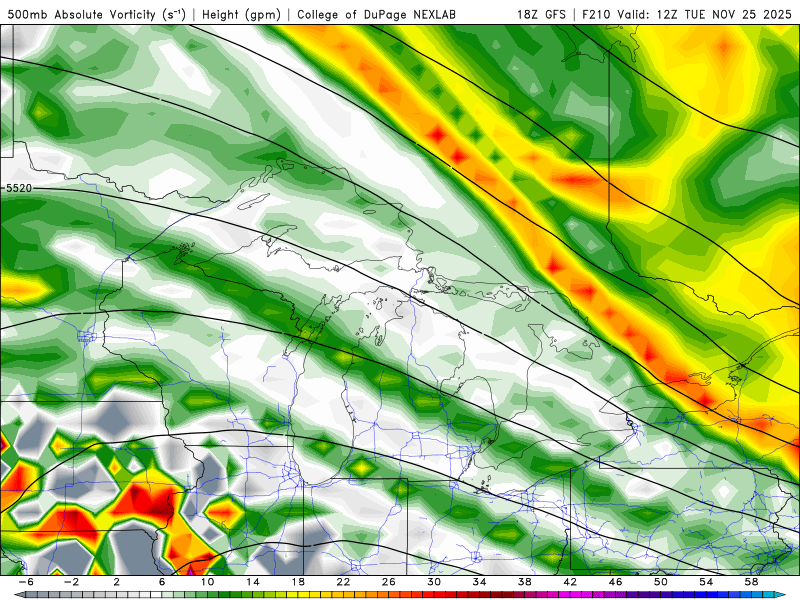Click the 34 colorbar tick label
Image resolution: width=800 pixels, height=600 pixels.
click(x=479, y=582)
